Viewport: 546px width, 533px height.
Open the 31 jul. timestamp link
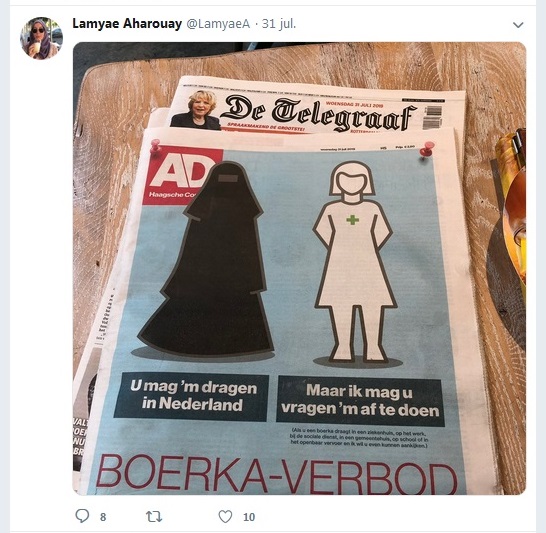[279, 24]
